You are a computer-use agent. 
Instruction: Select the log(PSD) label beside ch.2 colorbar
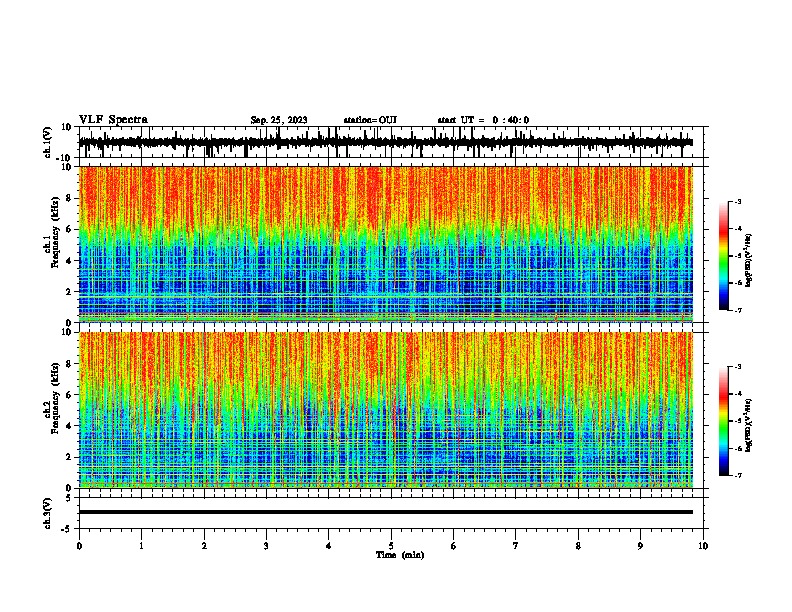749,425
